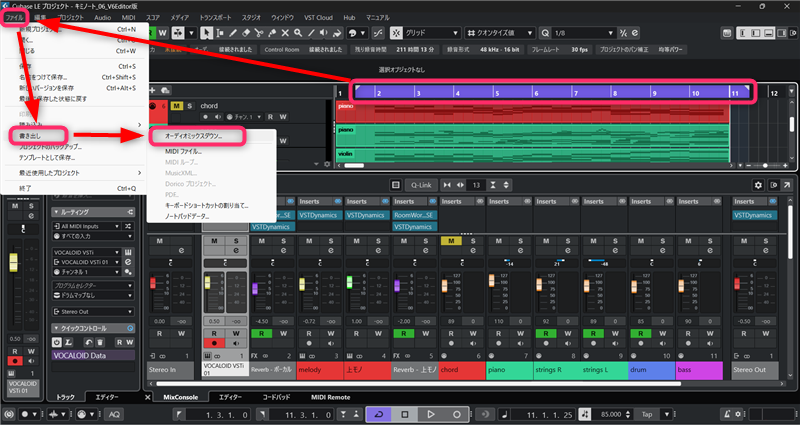Select the Split scissors tool

259,33
